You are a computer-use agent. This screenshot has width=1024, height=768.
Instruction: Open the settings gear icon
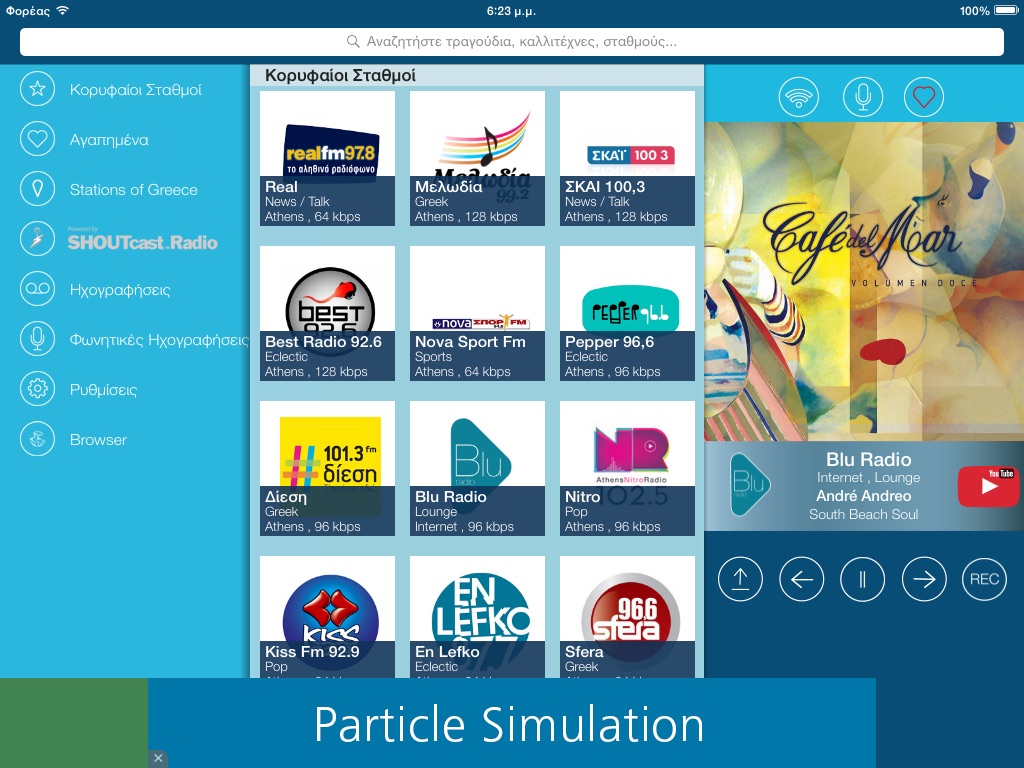[x=37, y=389]
